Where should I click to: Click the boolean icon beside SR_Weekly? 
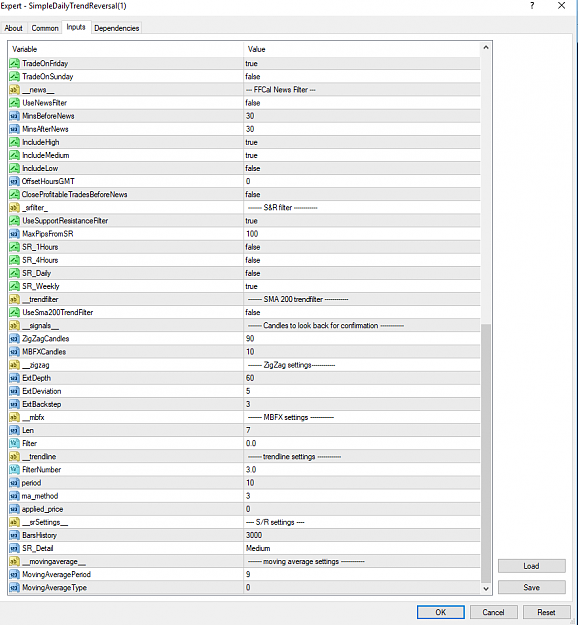14,286
